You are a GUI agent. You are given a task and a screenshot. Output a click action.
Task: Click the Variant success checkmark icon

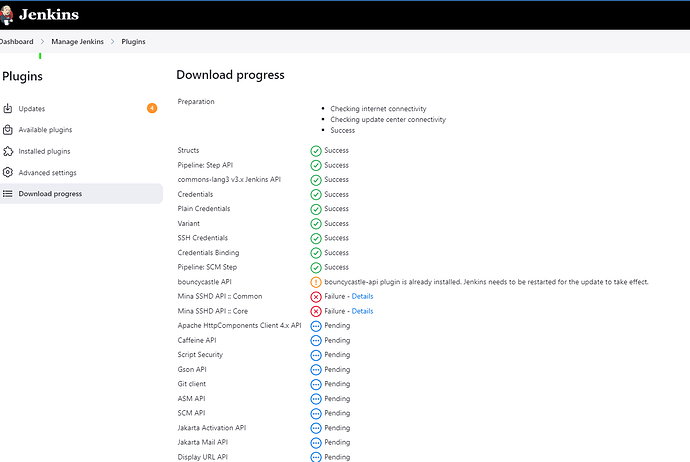[316, 224]
